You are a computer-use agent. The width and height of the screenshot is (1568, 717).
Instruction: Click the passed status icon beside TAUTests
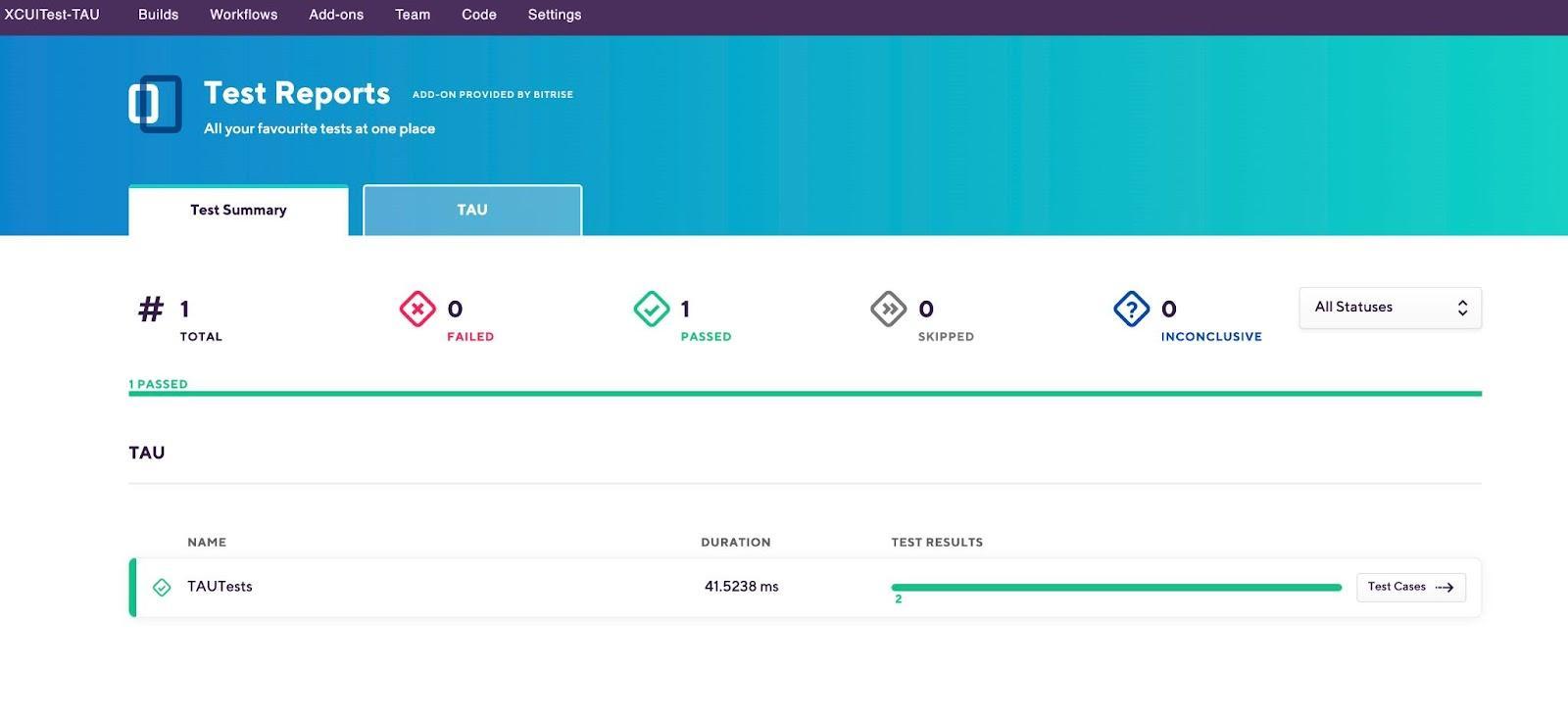tap(162, 588)
